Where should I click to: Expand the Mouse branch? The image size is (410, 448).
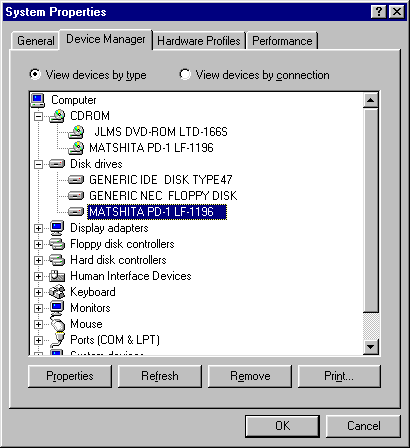click(39, 324)
